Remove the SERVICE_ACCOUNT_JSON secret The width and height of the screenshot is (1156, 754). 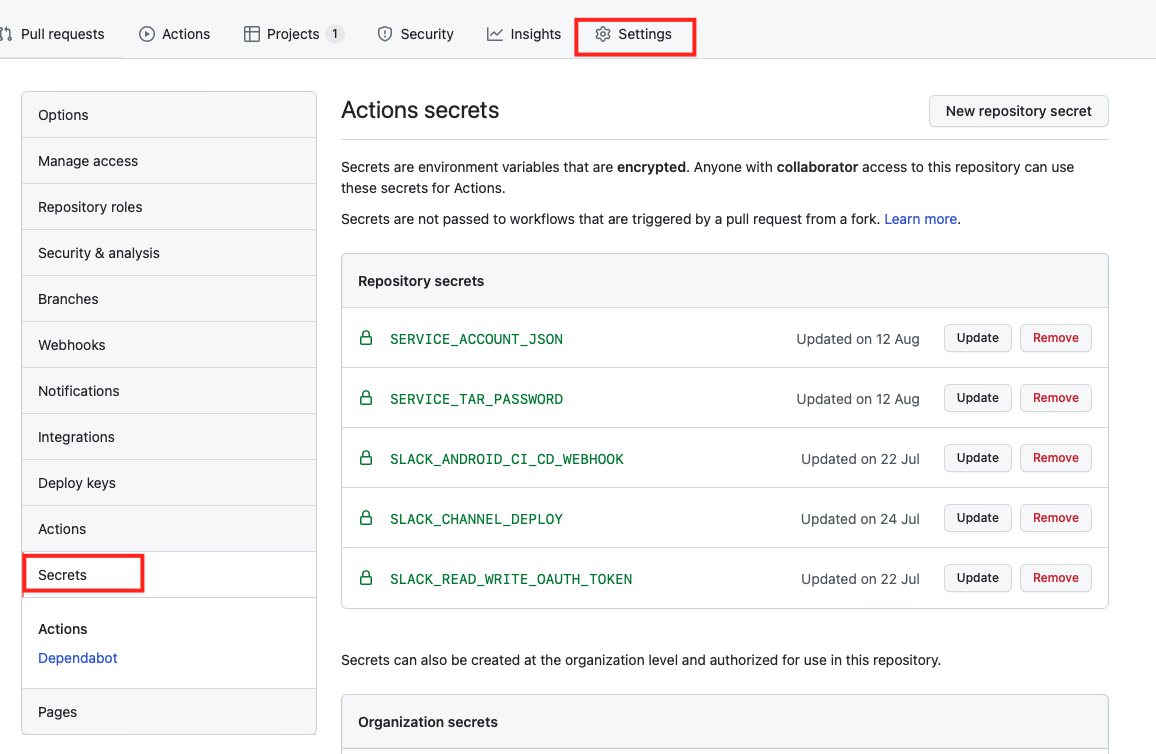click(x=1056, y=338)
